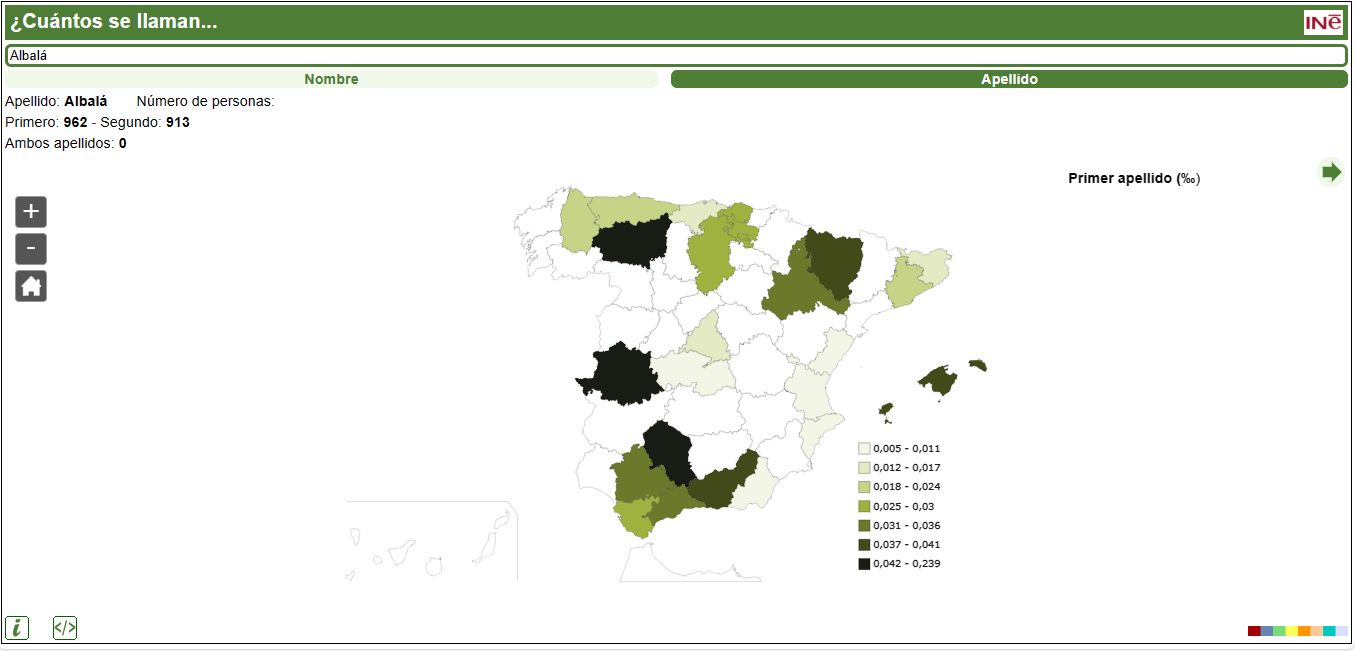
Task: Select the orange color theme swatch
Action: 1304,631
